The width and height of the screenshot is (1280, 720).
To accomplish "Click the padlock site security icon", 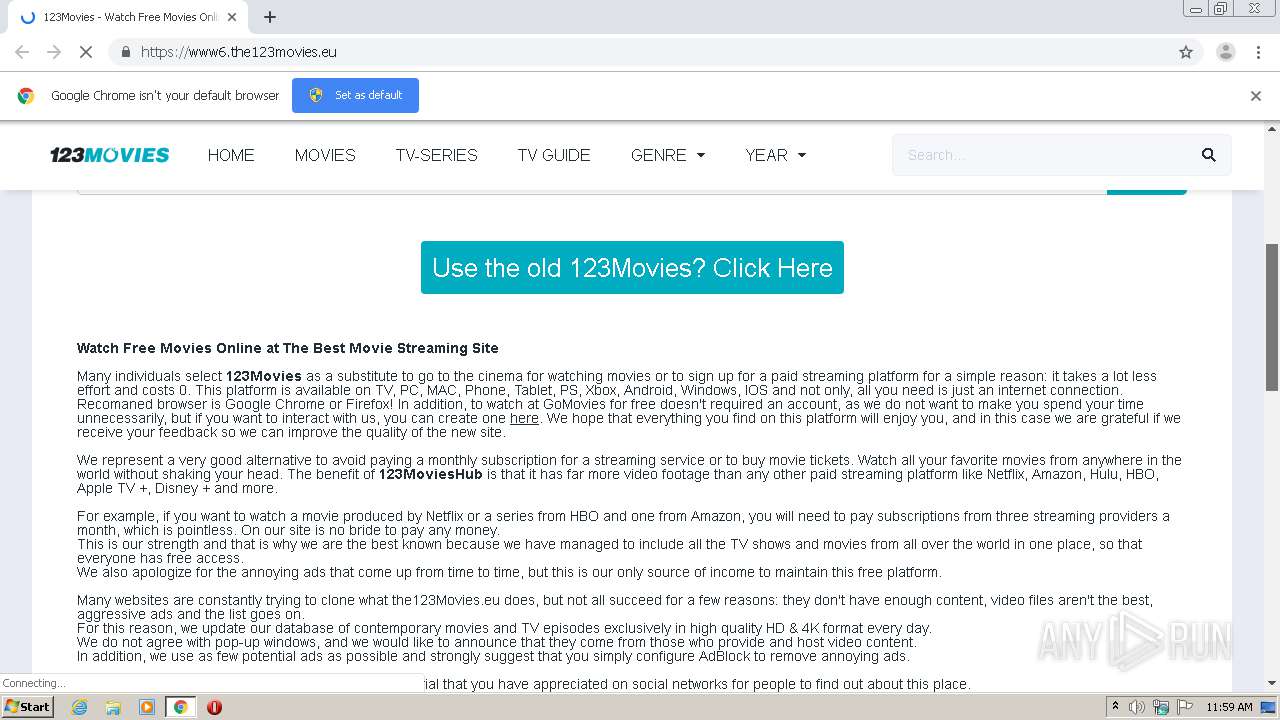I will [125, 52].
